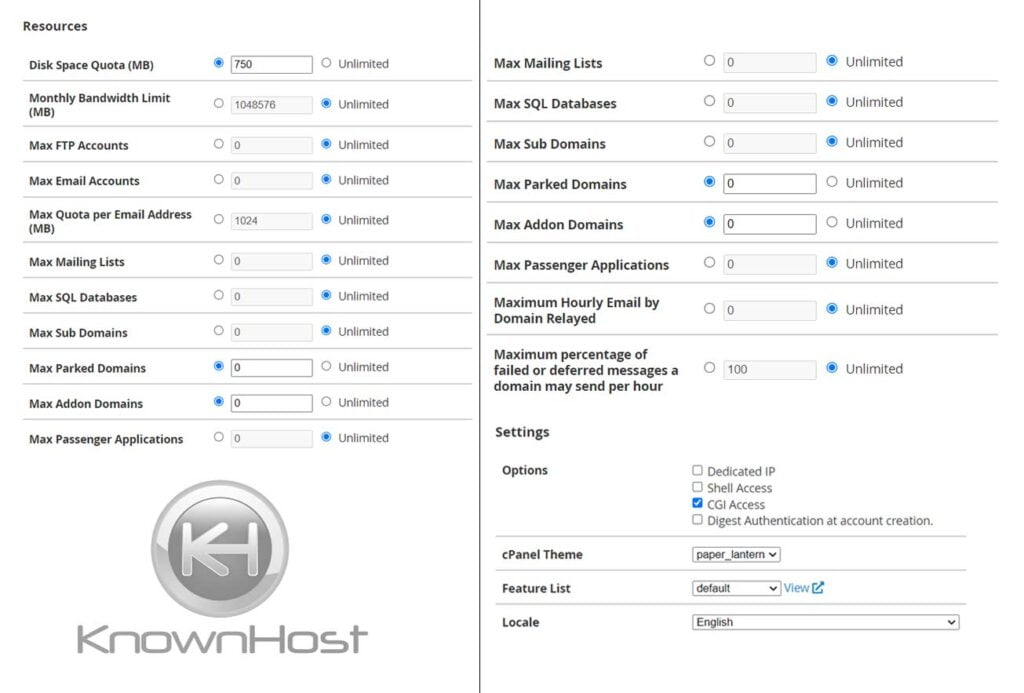
Task: Left panel: select Unlimited for Max Parked Domains
Action: (x=327, y=366)
